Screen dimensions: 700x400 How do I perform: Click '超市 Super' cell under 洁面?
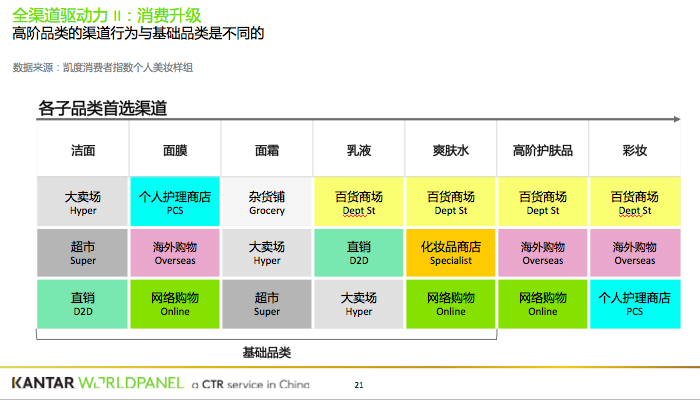[x=83, y=253]
